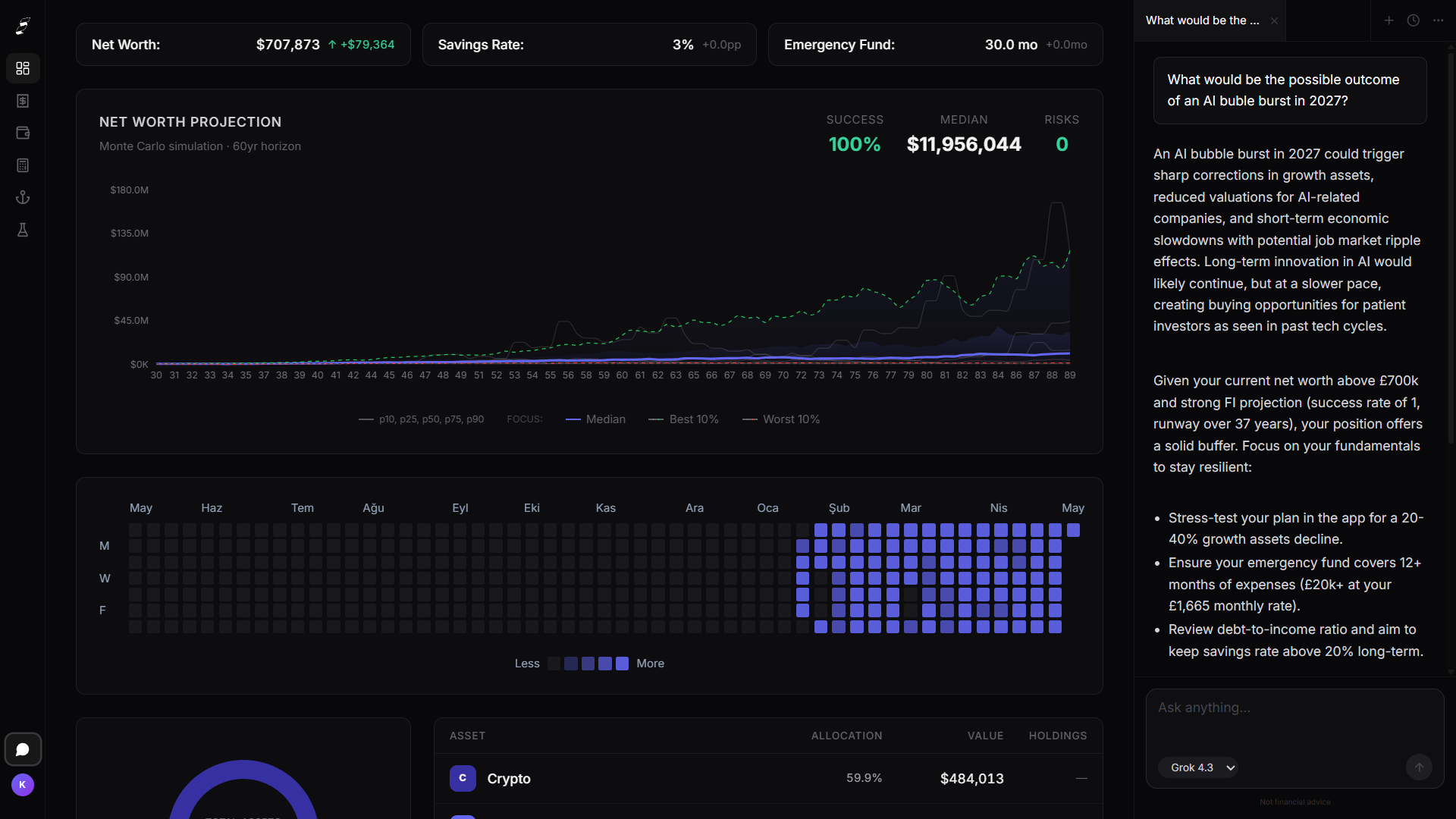This screenshot has width=1456, height=819.
Task: Open chat history clock icon
Action: point(1414,20)
